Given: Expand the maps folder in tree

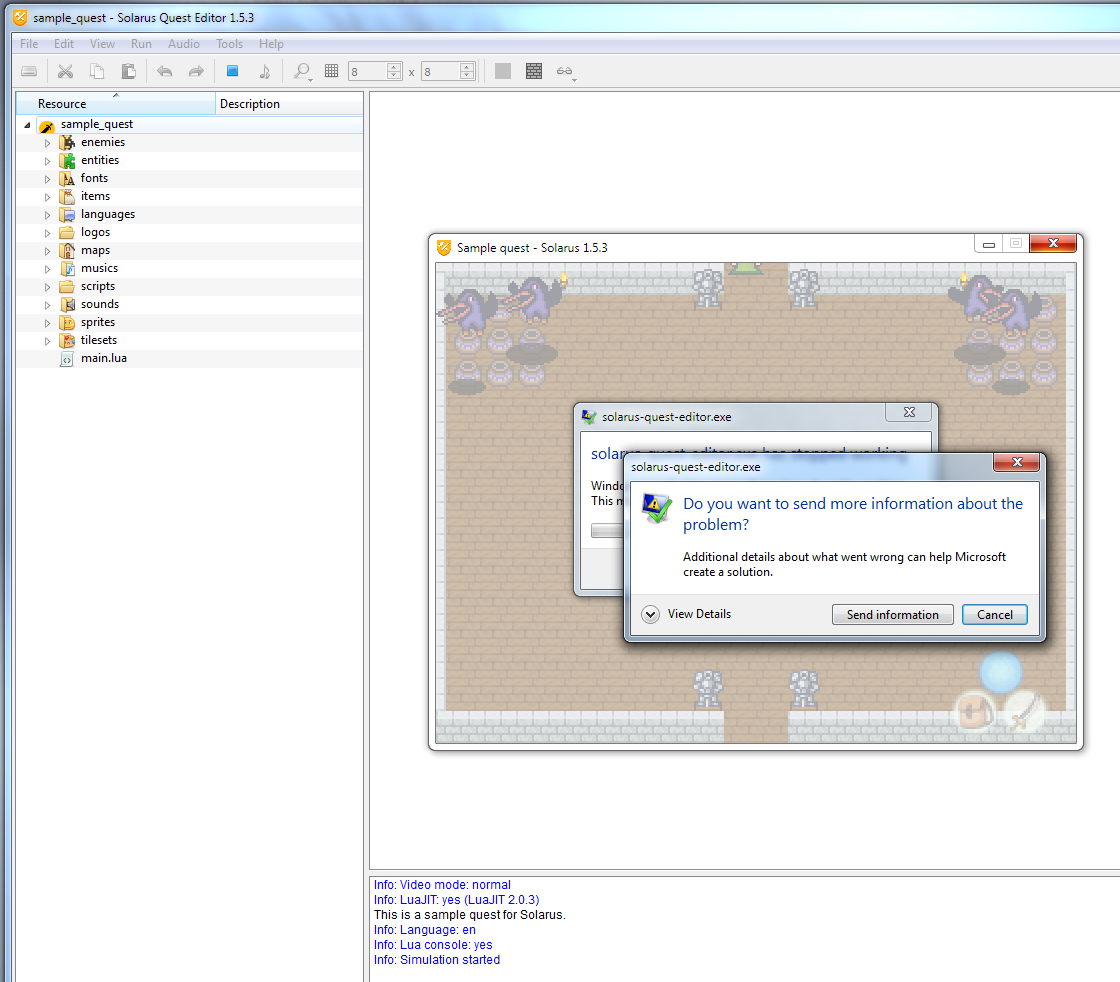Looking at the screenshot, I should pyautogui.click(x=47, y=251).
